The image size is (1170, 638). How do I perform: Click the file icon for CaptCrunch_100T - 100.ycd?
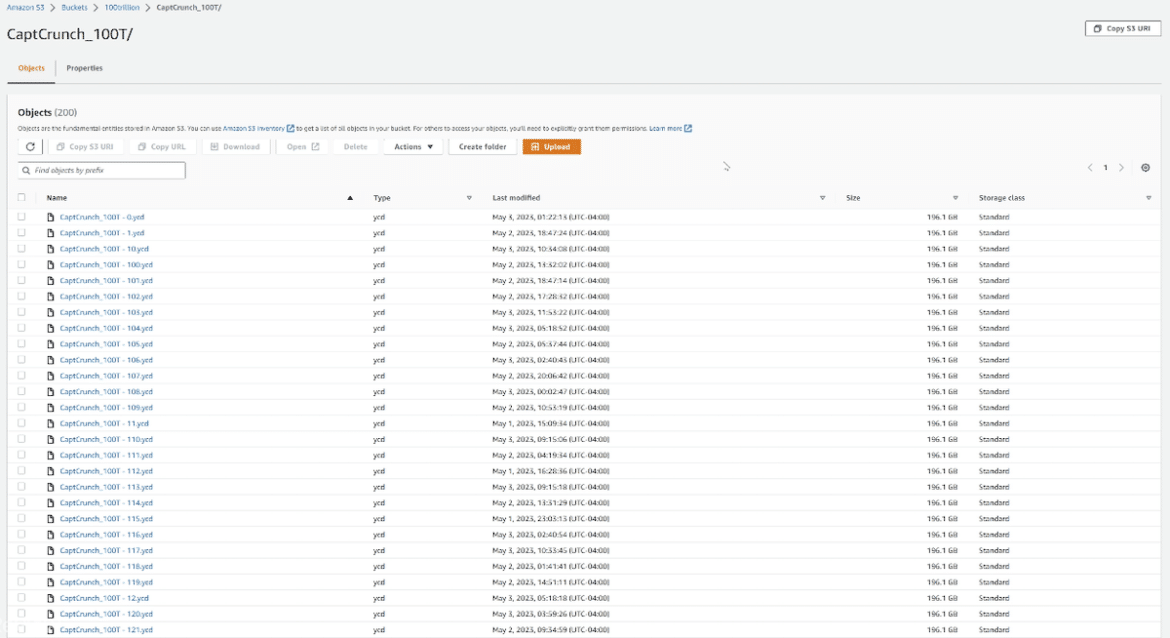[x=51, y=265]
